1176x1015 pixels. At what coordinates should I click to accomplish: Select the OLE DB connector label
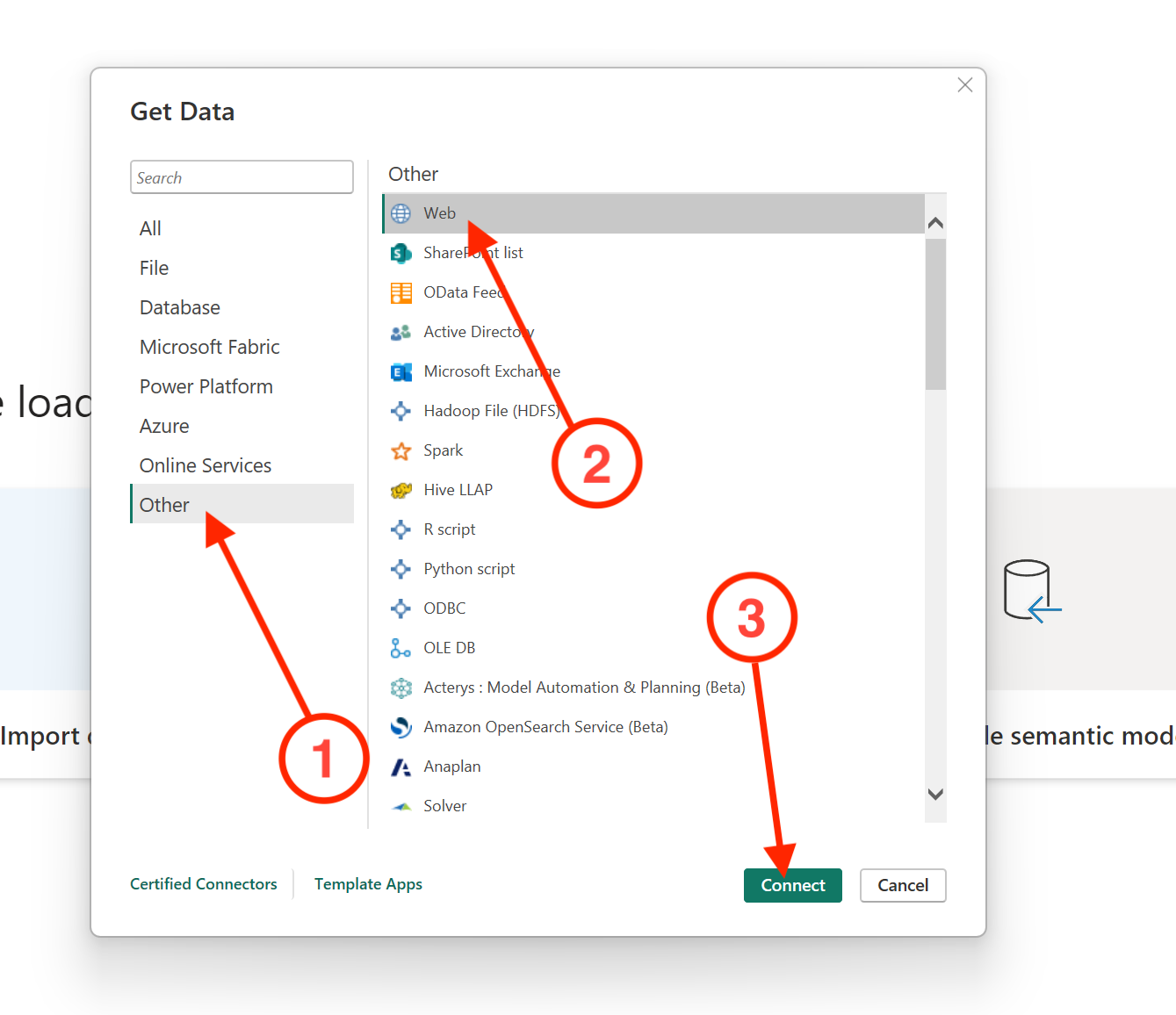pos(449,648)
